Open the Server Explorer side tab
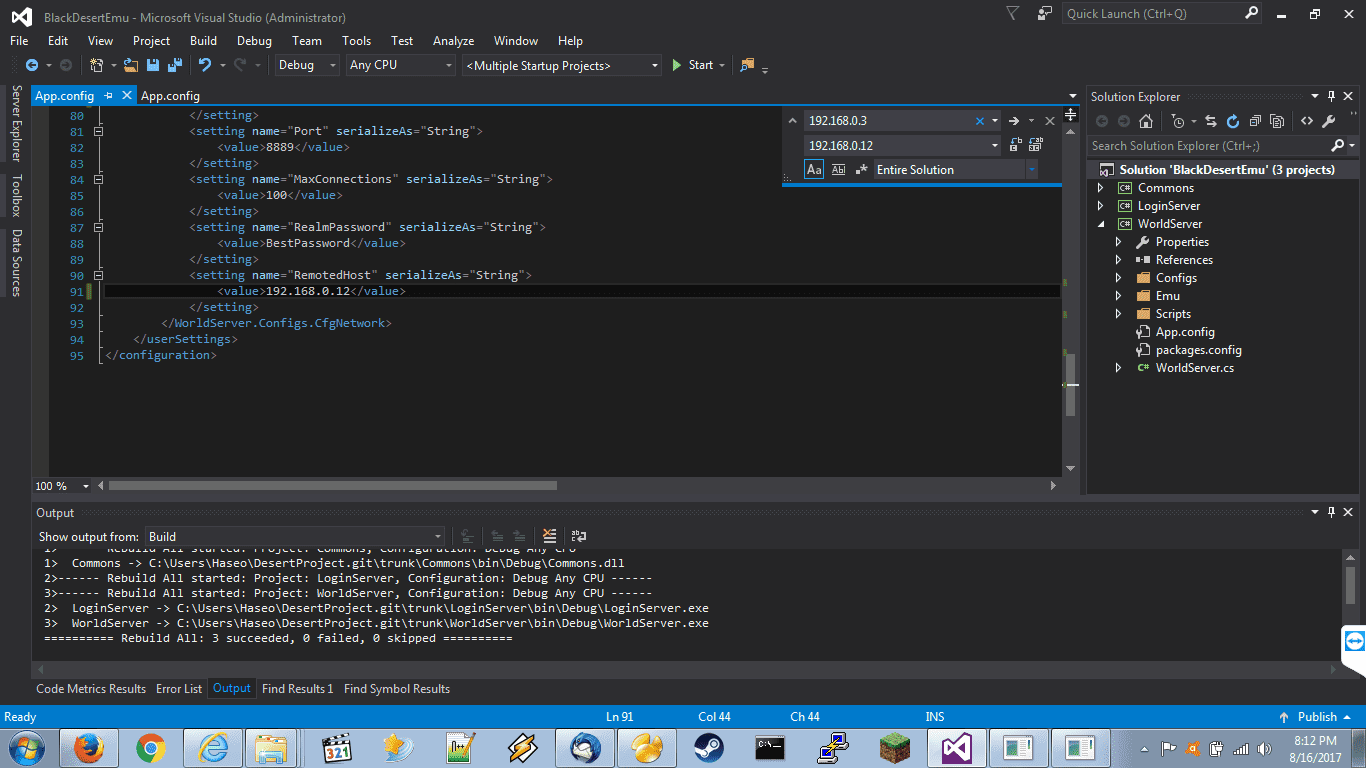The height and width of the screenshot is (768, 1366). pyautogui.click(x=16, y=123)
